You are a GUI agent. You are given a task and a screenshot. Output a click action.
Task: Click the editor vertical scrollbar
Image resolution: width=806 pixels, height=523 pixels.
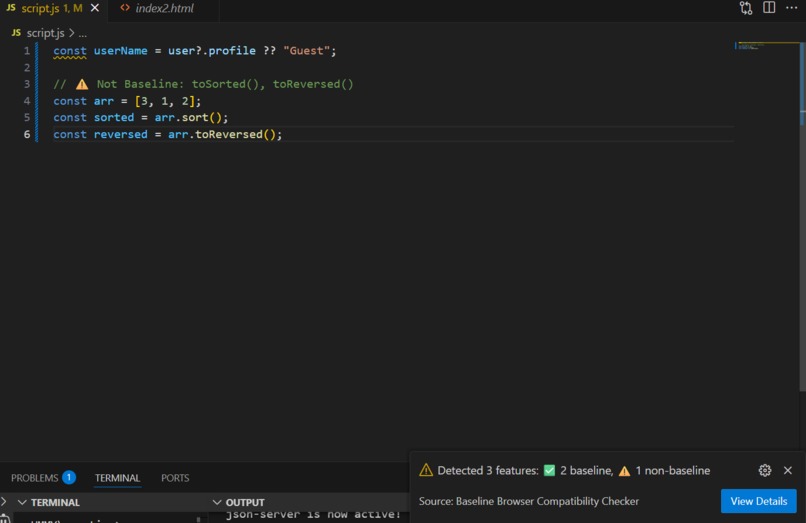click(x=802, y=216)
